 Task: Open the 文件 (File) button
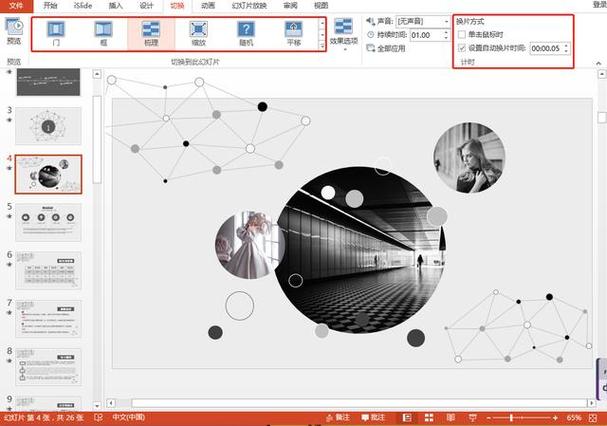point(16,5)
